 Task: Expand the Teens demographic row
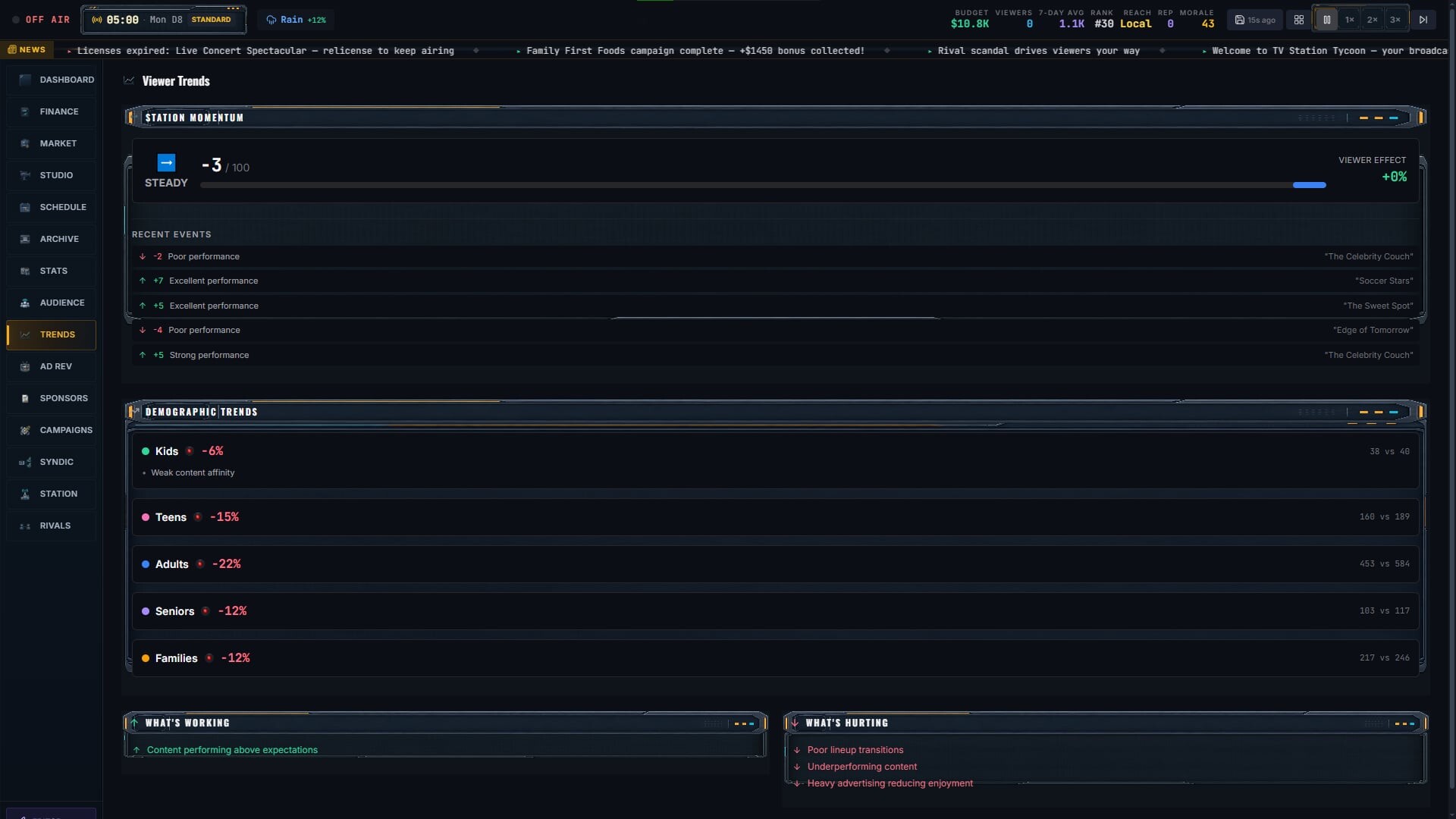[x=775, y=517]
